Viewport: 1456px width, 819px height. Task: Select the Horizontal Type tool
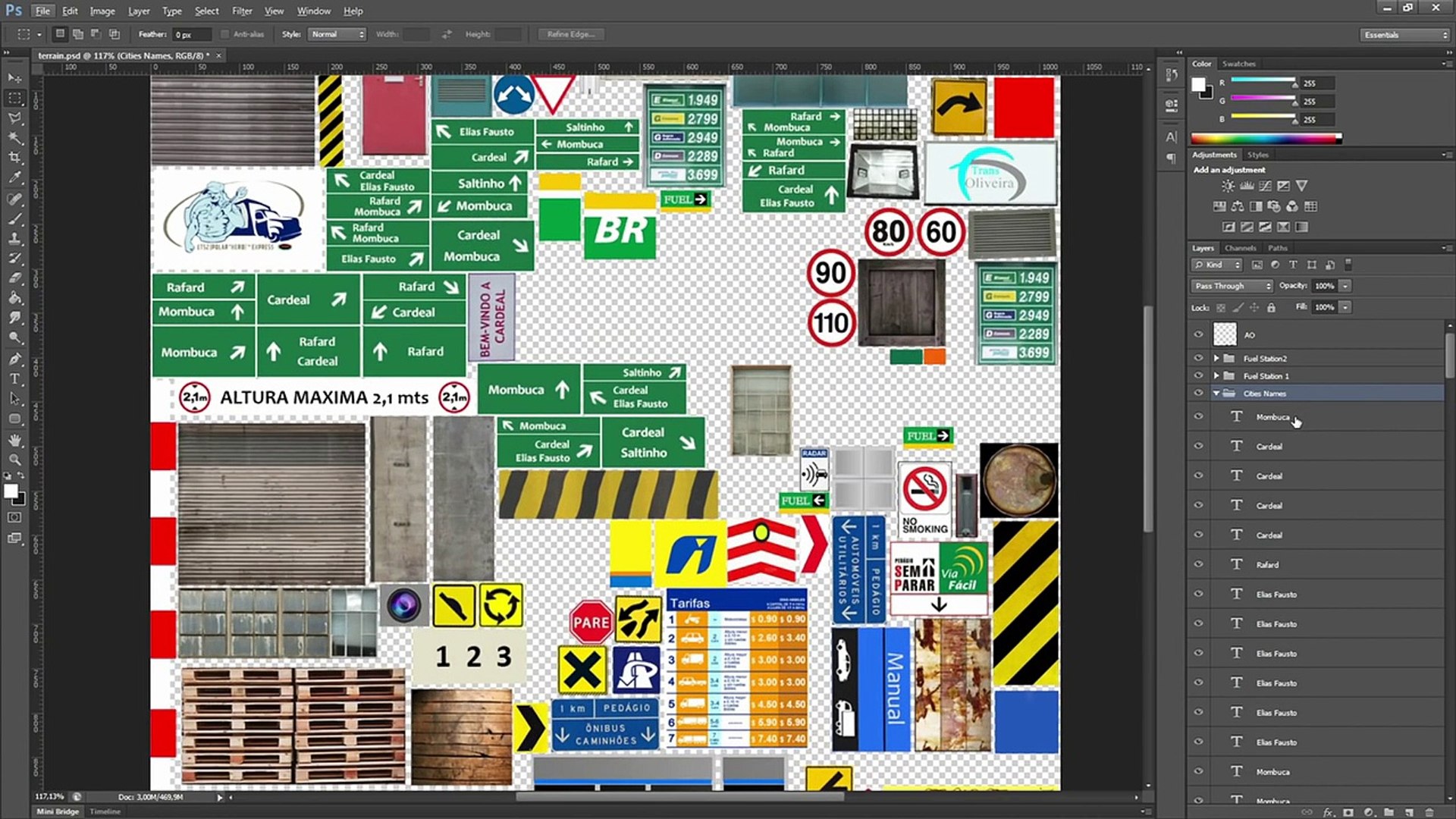click(14, 378)
